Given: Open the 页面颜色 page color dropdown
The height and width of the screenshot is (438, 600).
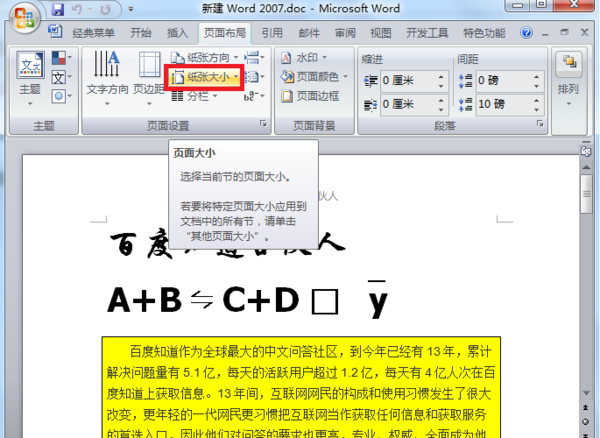Looking at the screenshot, I should 314,77.
